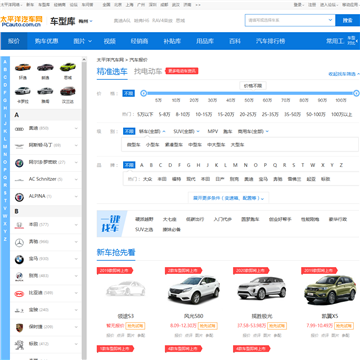The image size is (360, 360).
Task: Open 经销商 in nav bar
Action: click(x=139, y=41)
